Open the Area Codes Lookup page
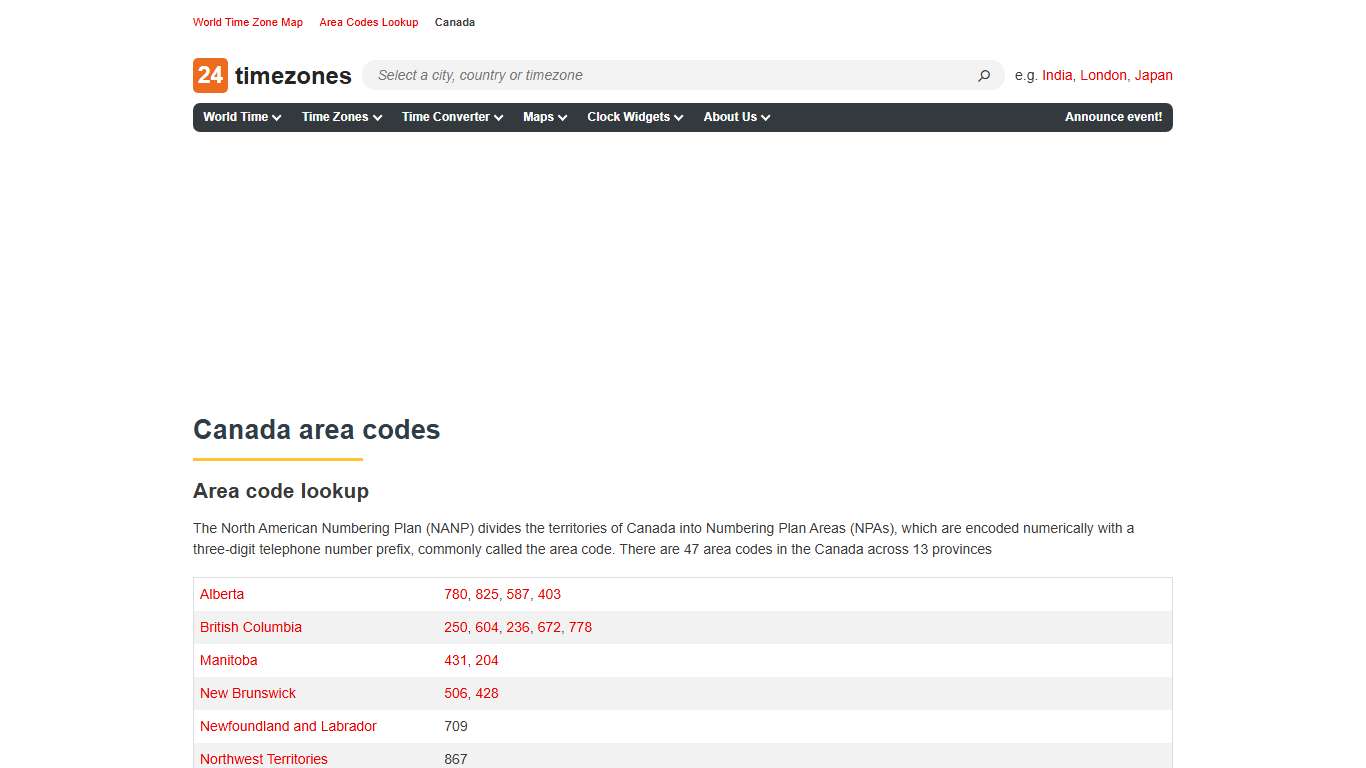 [x=368, y=22]
